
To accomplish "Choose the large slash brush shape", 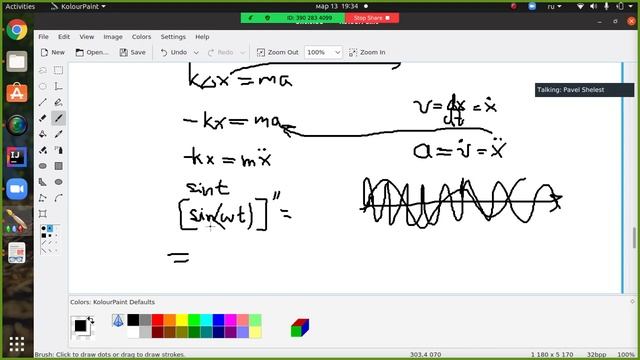I will click(44, 243).
